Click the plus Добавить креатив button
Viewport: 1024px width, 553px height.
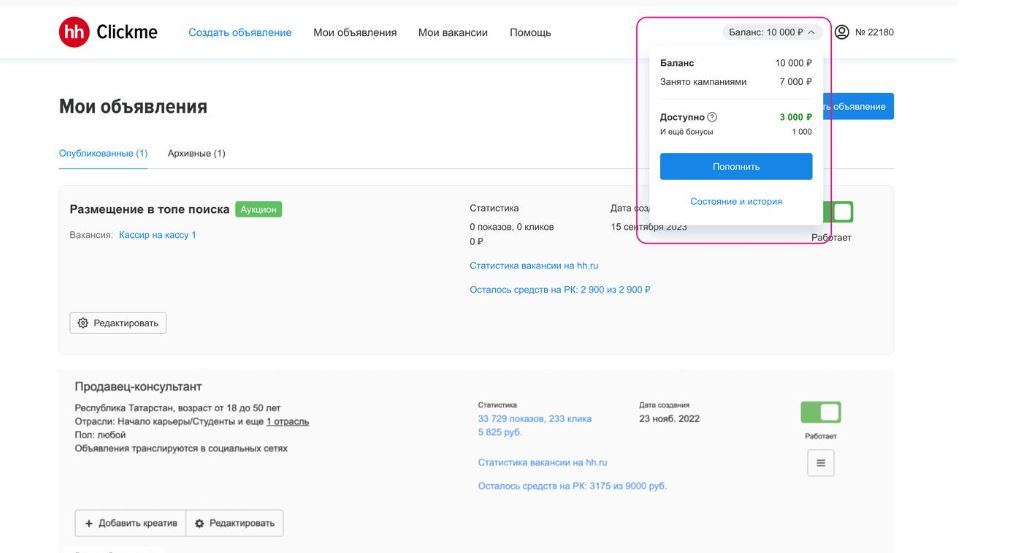tap(130, 523)
